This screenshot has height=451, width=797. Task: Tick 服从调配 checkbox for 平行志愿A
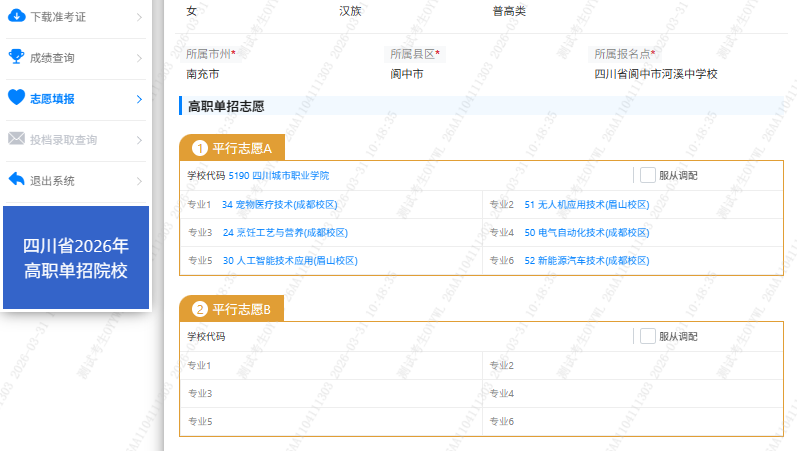pyautogui.click(x=648, y=175)
